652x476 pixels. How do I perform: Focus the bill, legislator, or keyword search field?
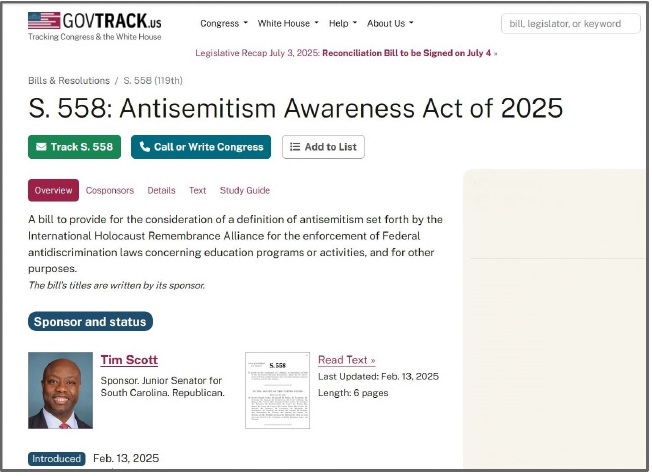(x=570, y=24)
